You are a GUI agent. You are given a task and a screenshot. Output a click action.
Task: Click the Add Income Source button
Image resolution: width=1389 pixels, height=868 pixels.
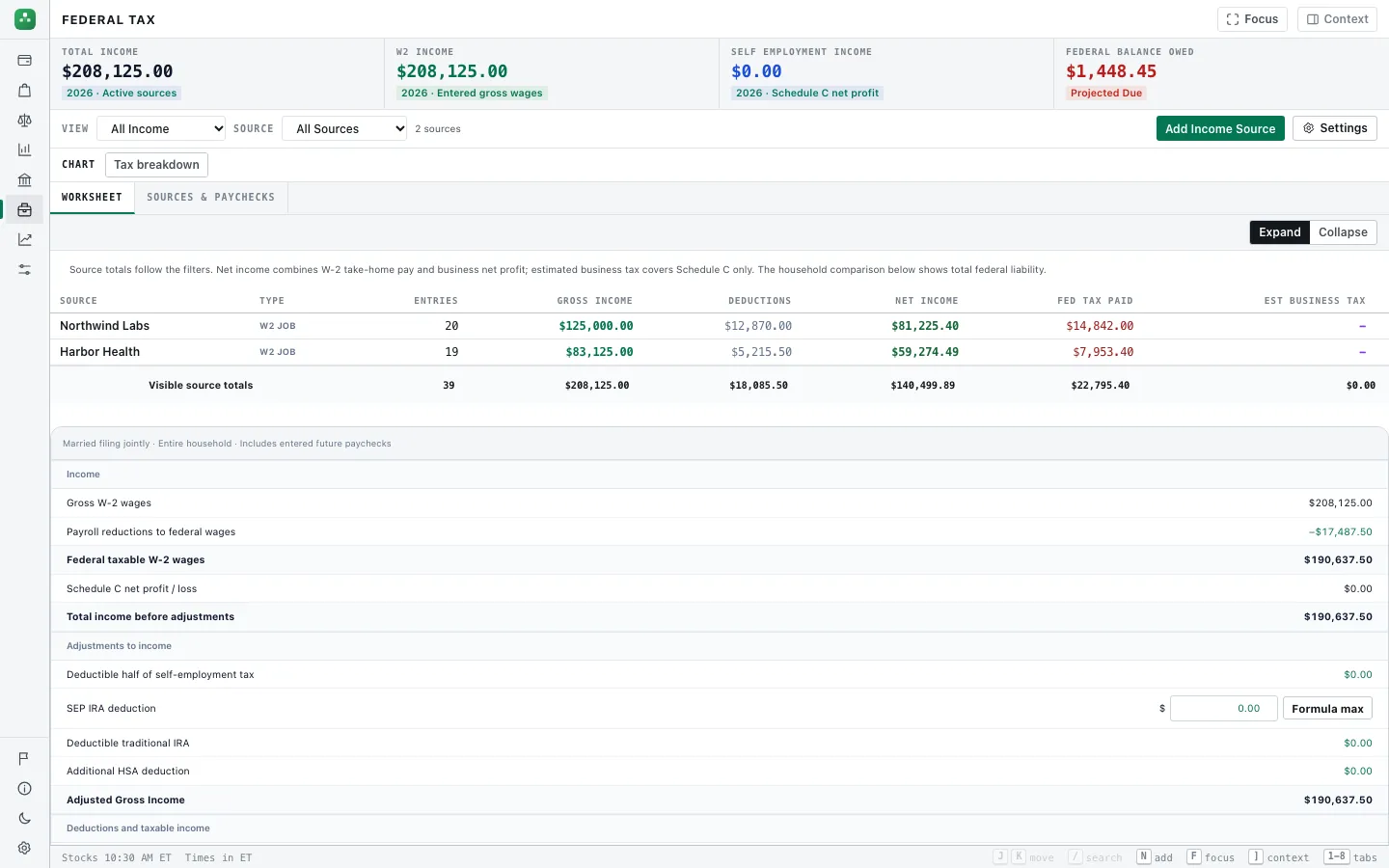coord(1220,128)
